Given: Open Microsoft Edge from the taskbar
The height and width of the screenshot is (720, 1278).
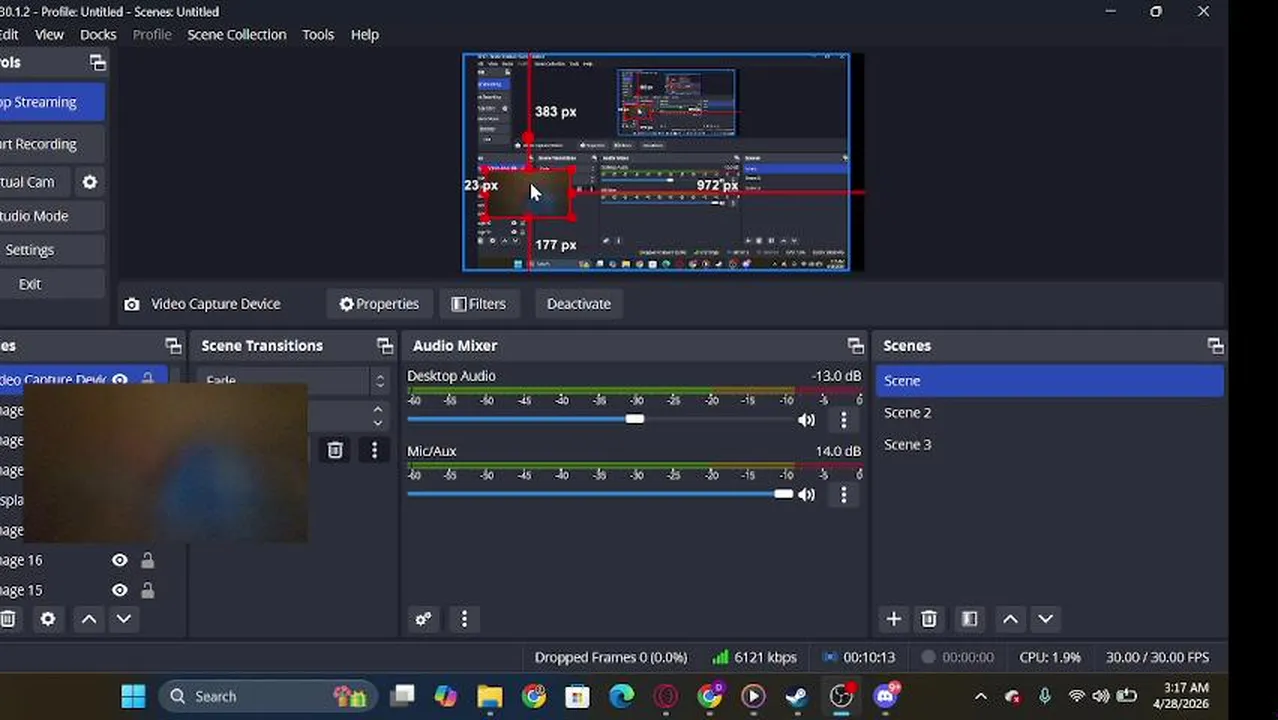Looking at the screenshot, I should (x=621, y=696).
